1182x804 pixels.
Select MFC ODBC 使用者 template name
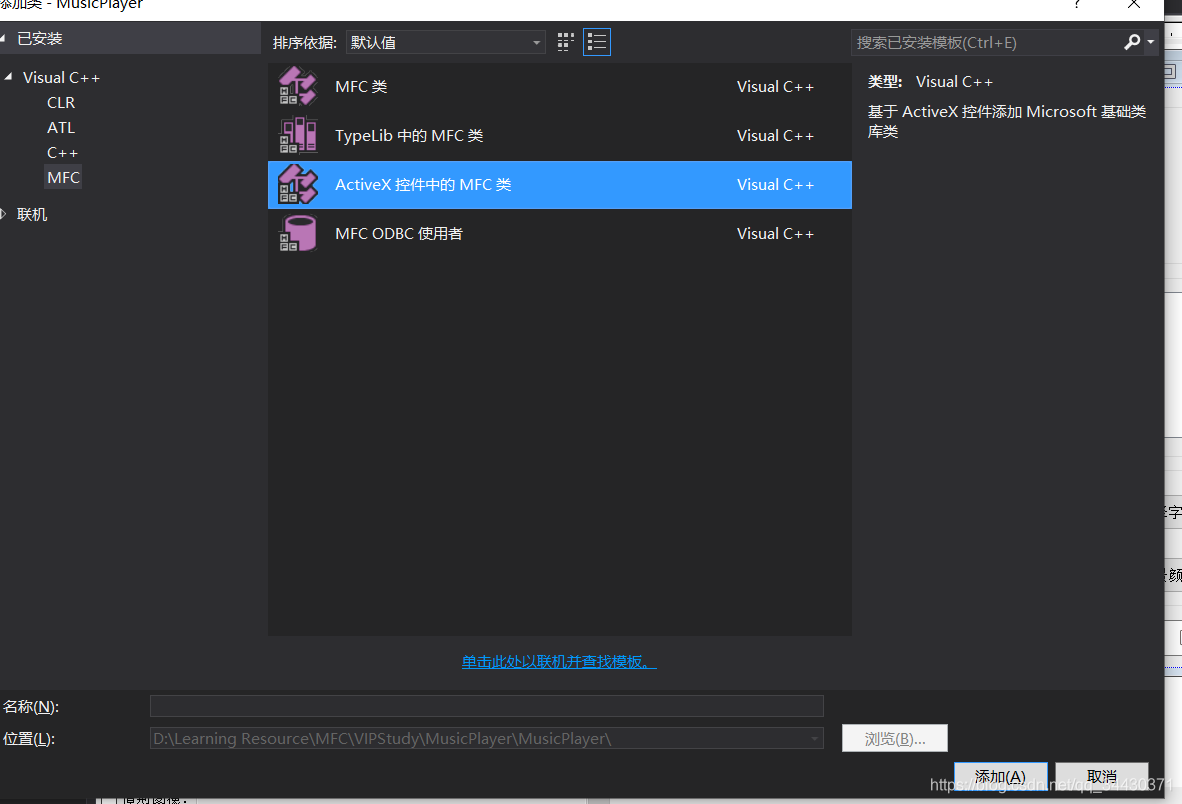[399, 234]
